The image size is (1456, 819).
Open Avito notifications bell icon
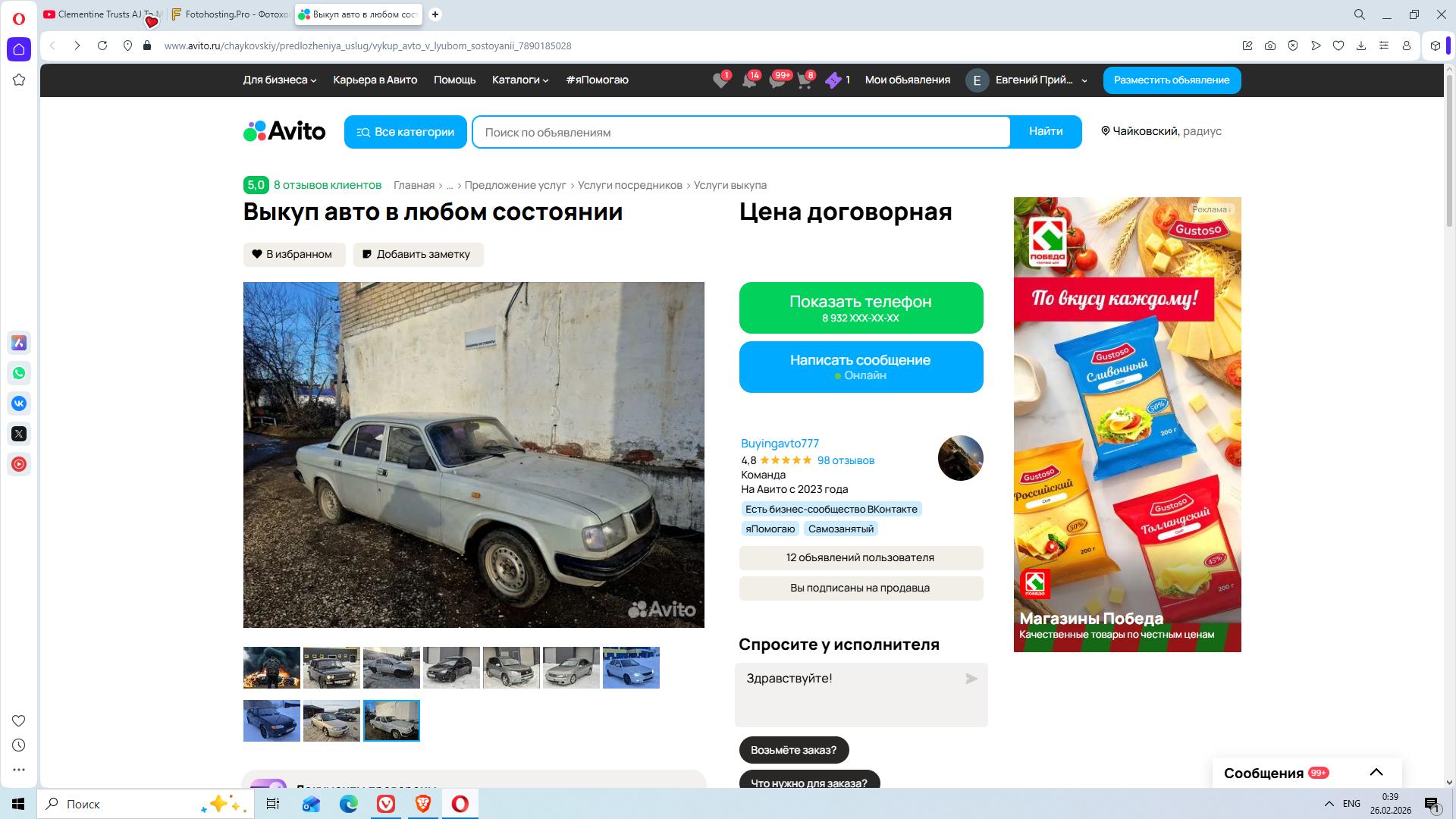[x=748, y=80]
